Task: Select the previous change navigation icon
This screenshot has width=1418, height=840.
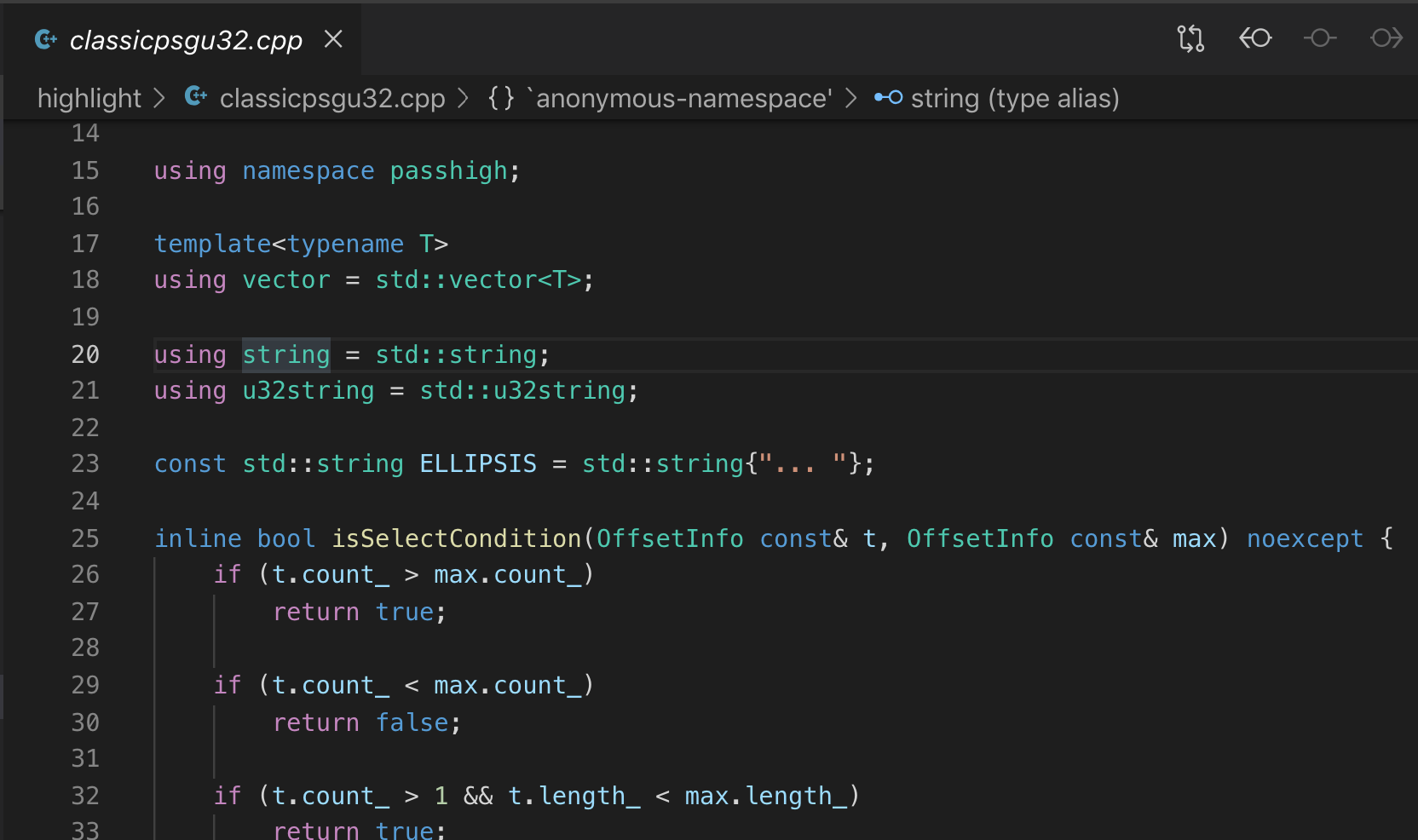Action: [x=1254, y=38]
